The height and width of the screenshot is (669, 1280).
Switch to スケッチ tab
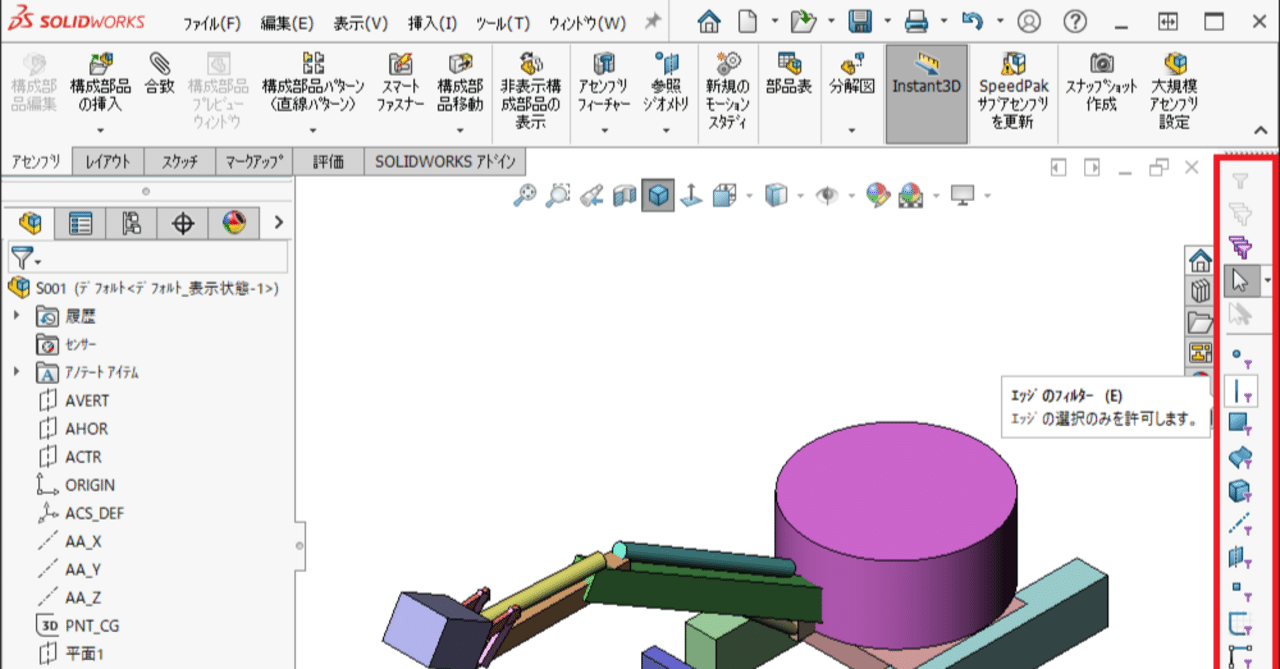tap(179, 162)
